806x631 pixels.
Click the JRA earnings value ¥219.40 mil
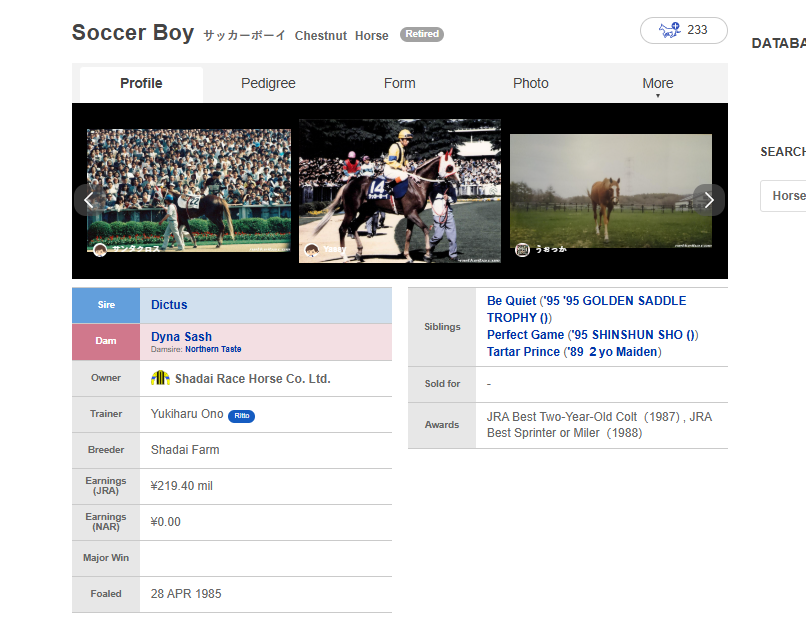[181, 486]
